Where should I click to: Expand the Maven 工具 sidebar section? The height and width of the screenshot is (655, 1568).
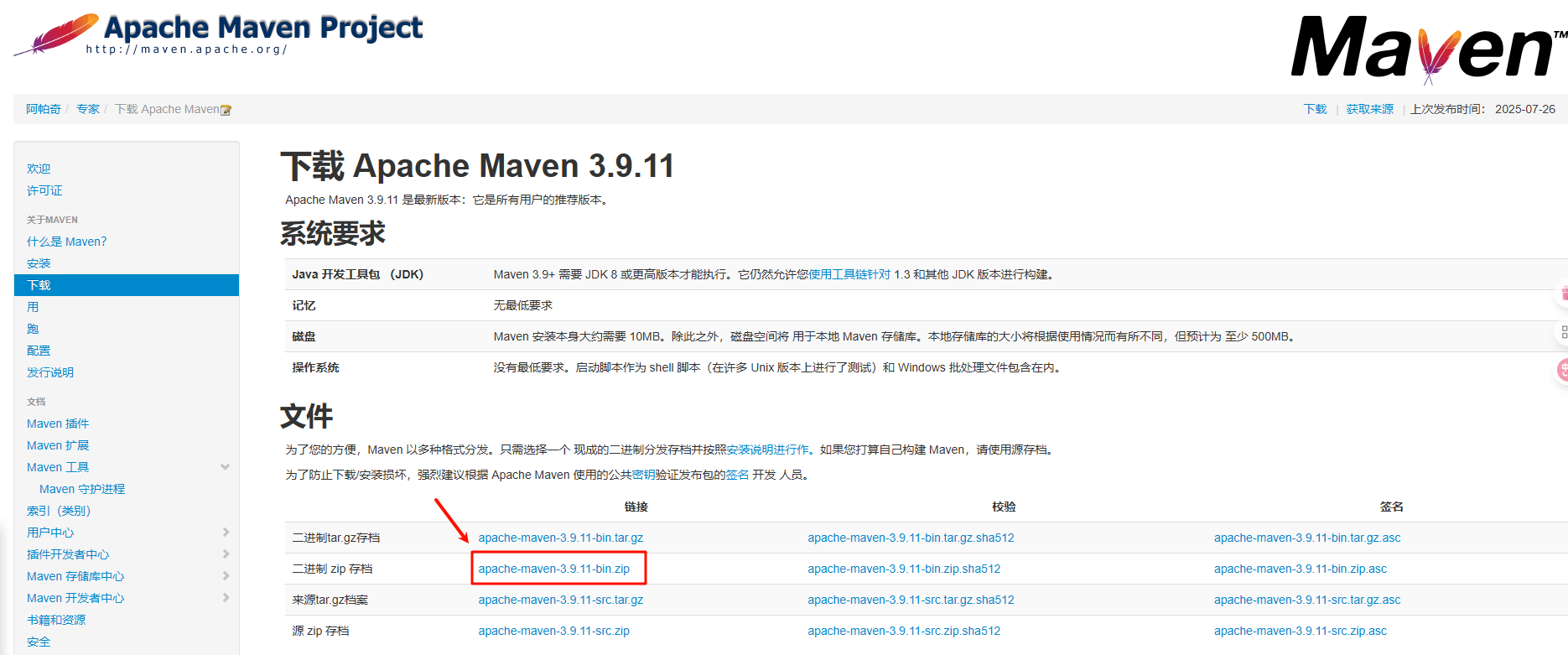tap(225, 467)
